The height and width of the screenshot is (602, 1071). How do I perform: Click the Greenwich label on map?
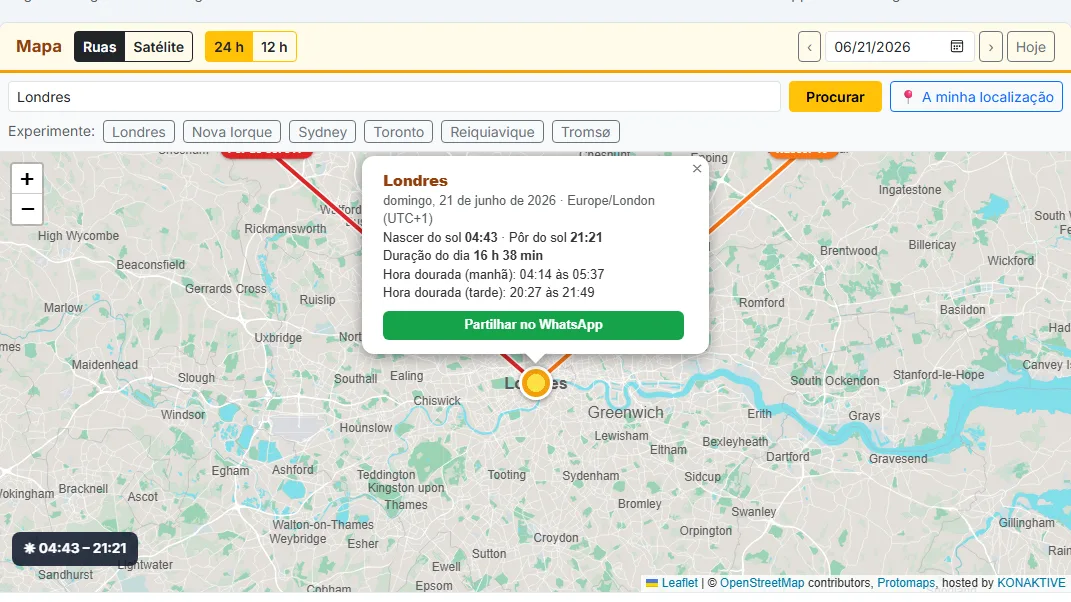(626, 413)
